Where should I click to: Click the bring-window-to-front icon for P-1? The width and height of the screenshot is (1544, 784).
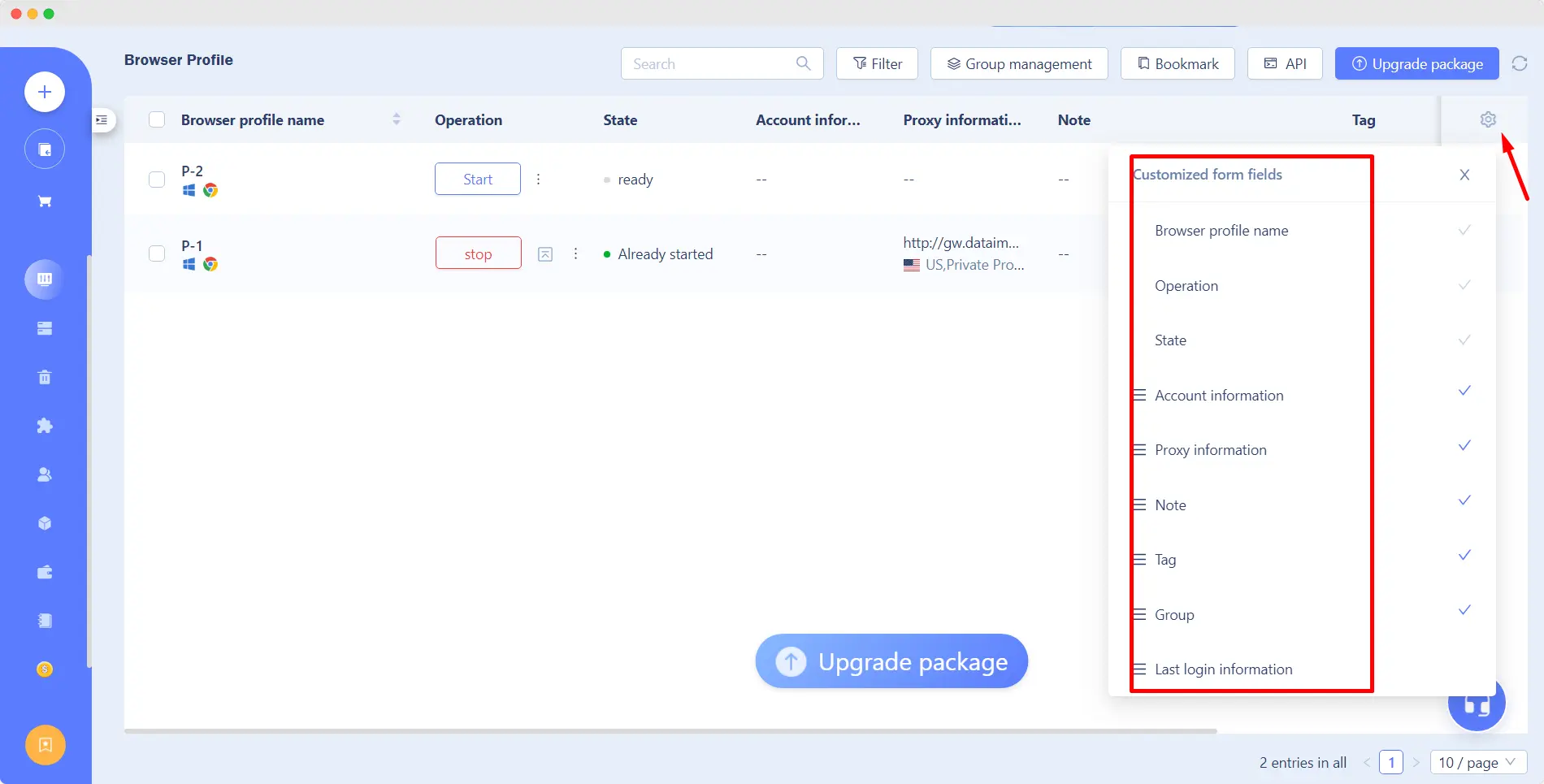coord(545,254)
